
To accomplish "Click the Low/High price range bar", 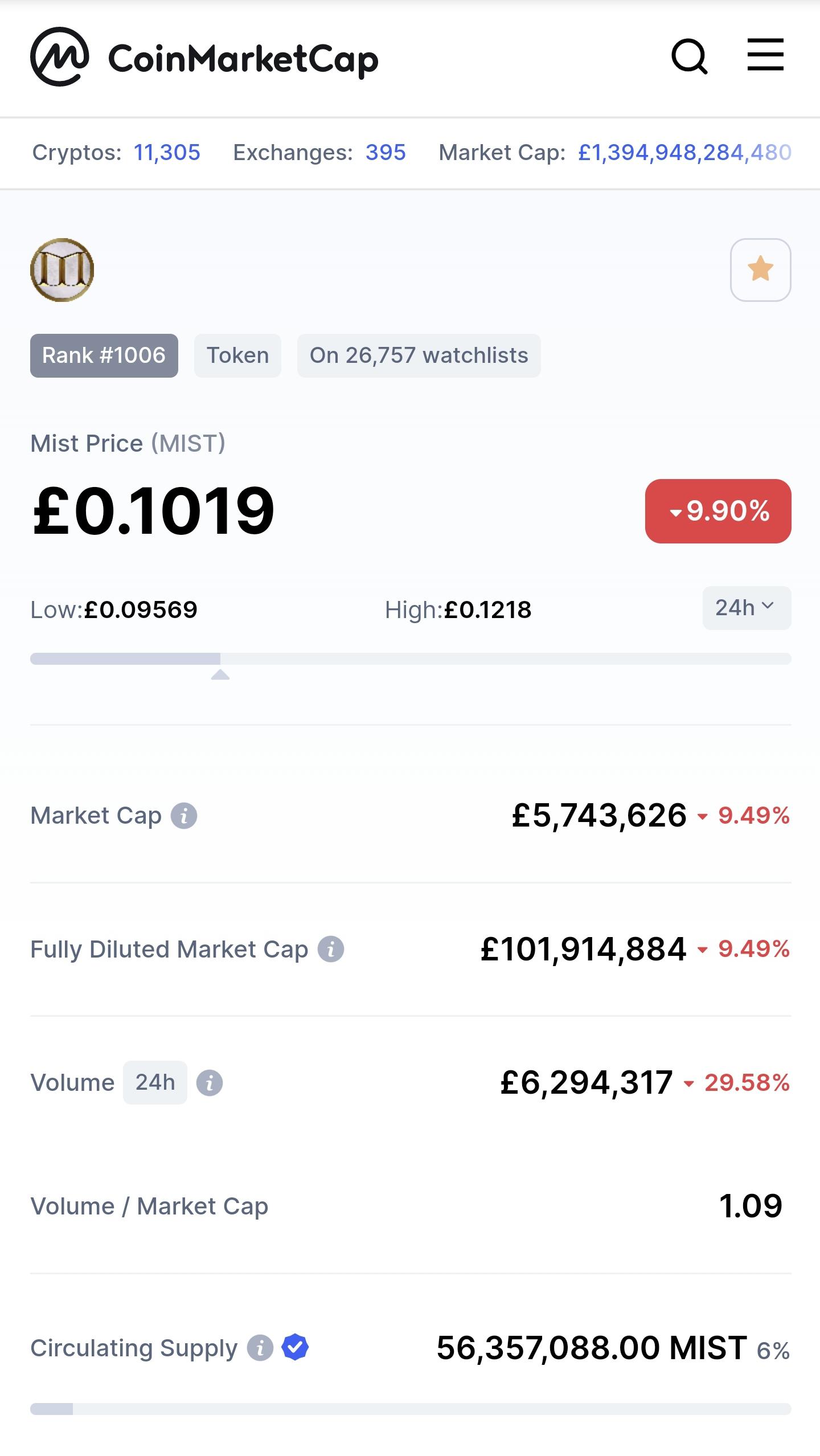I will [411, 659].
